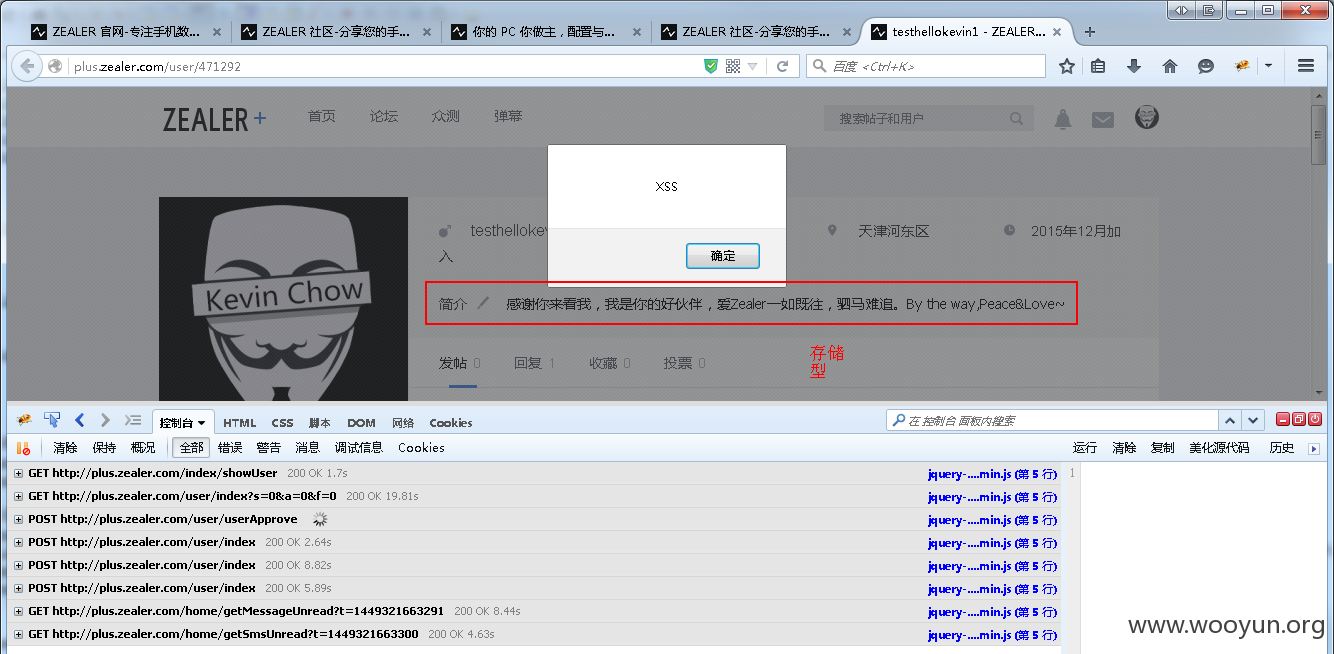
Task: Open the mail envelope icon on ZEALER page
Action: click(x=1102, y=120)
